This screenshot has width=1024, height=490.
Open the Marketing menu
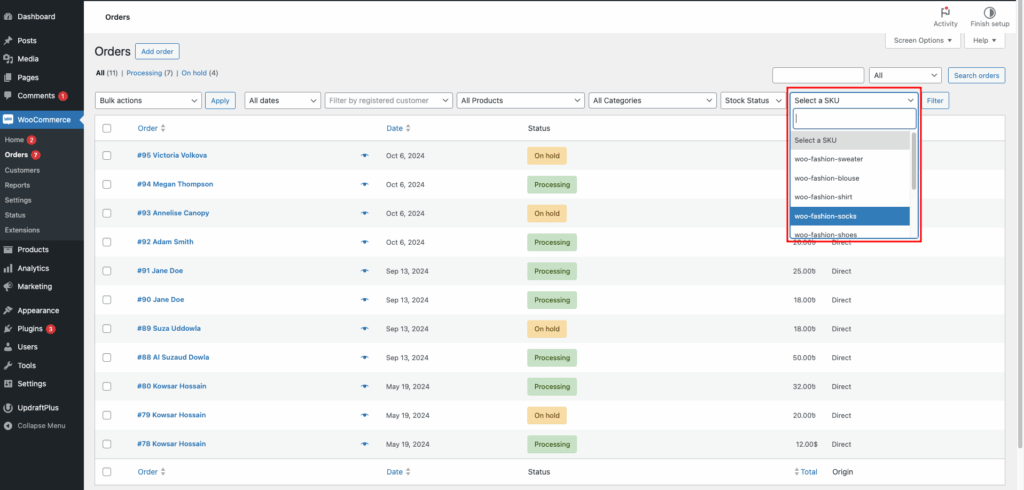35,286
